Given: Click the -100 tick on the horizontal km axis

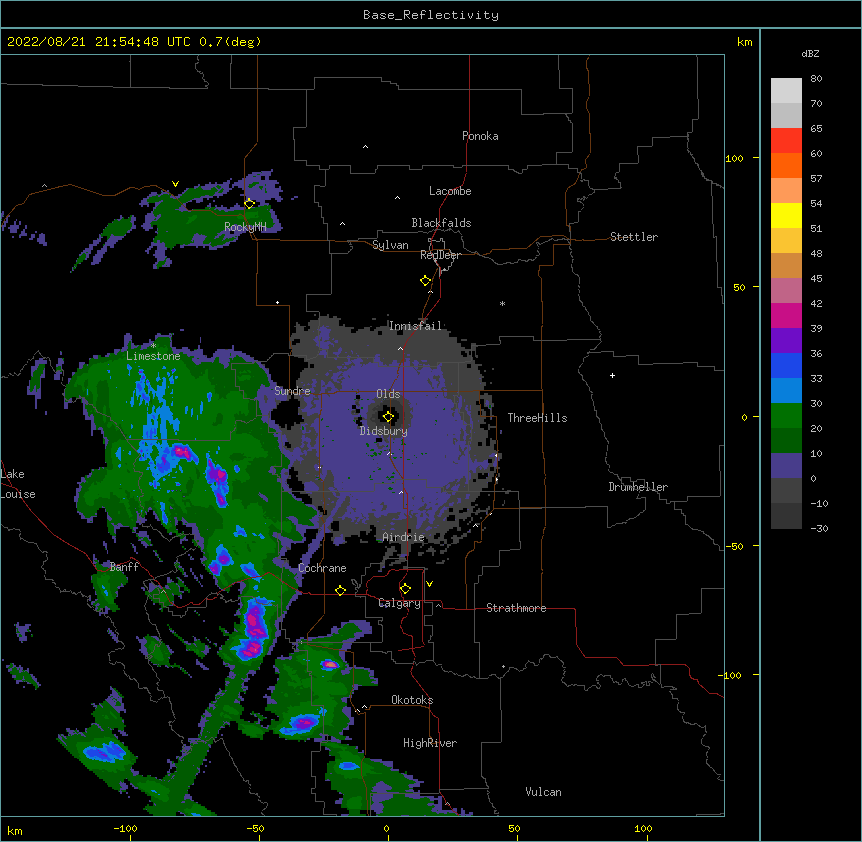Looking at the screenshot, I should [x=125, y=828].
